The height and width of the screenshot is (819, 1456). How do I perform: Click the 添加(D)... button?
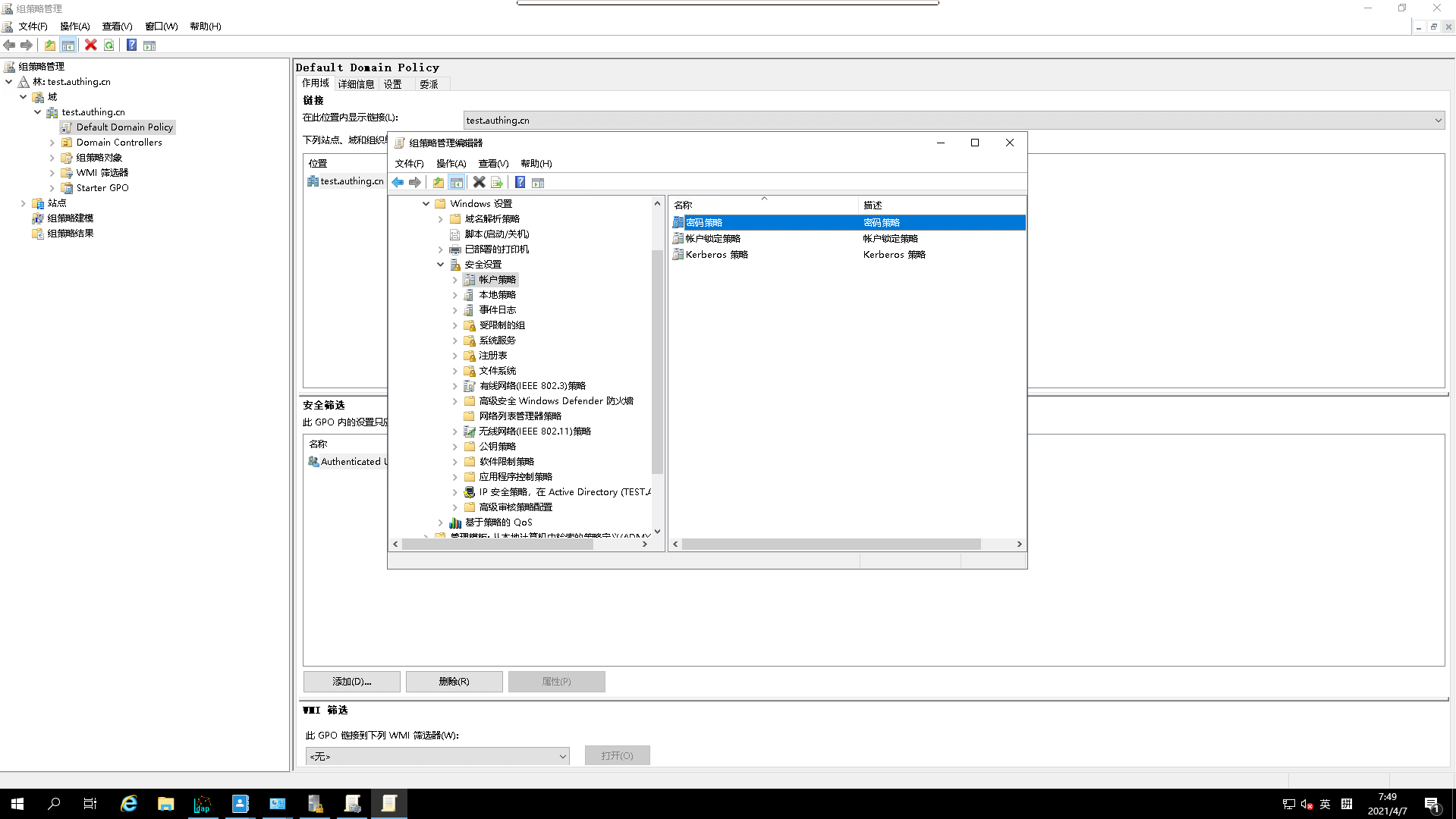coord(351,682)
